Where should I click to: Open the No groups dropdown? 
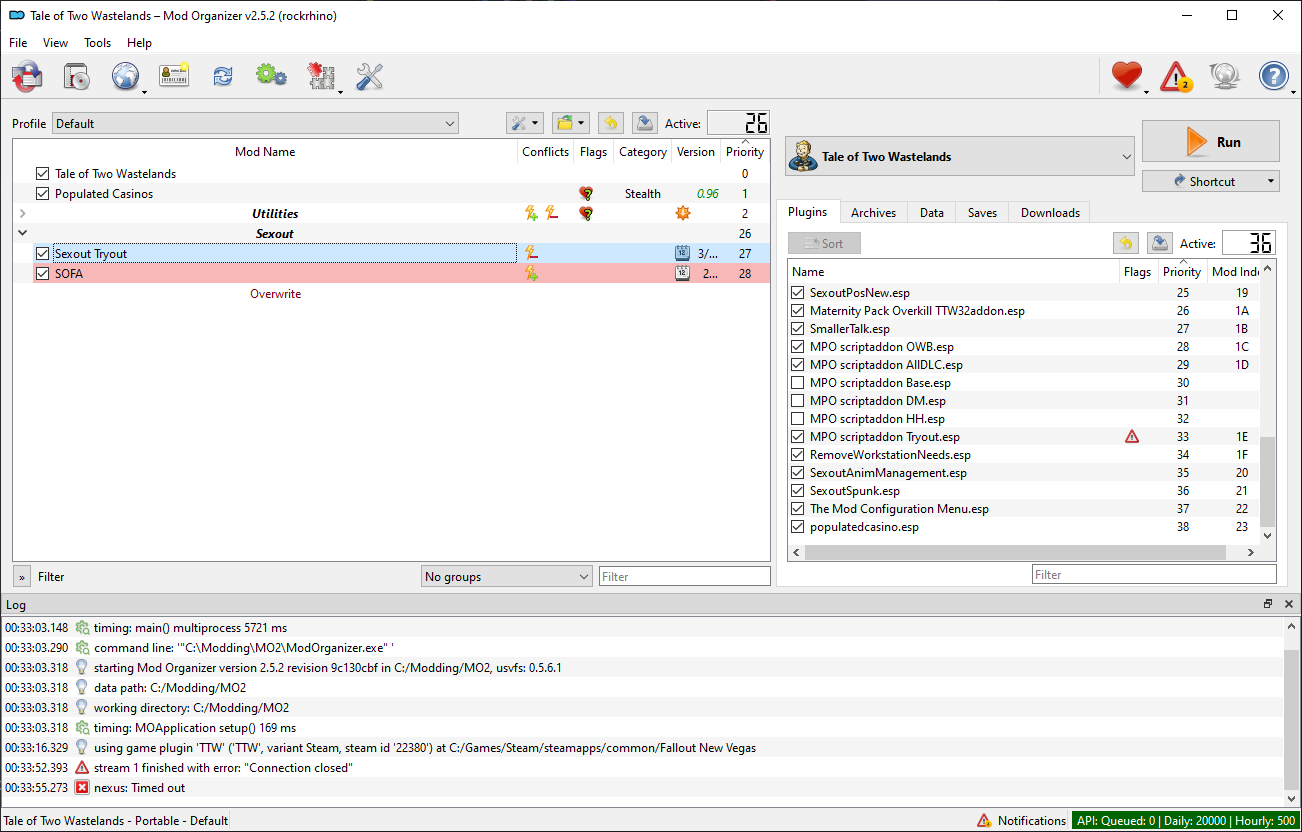click(x=507, y=577)
